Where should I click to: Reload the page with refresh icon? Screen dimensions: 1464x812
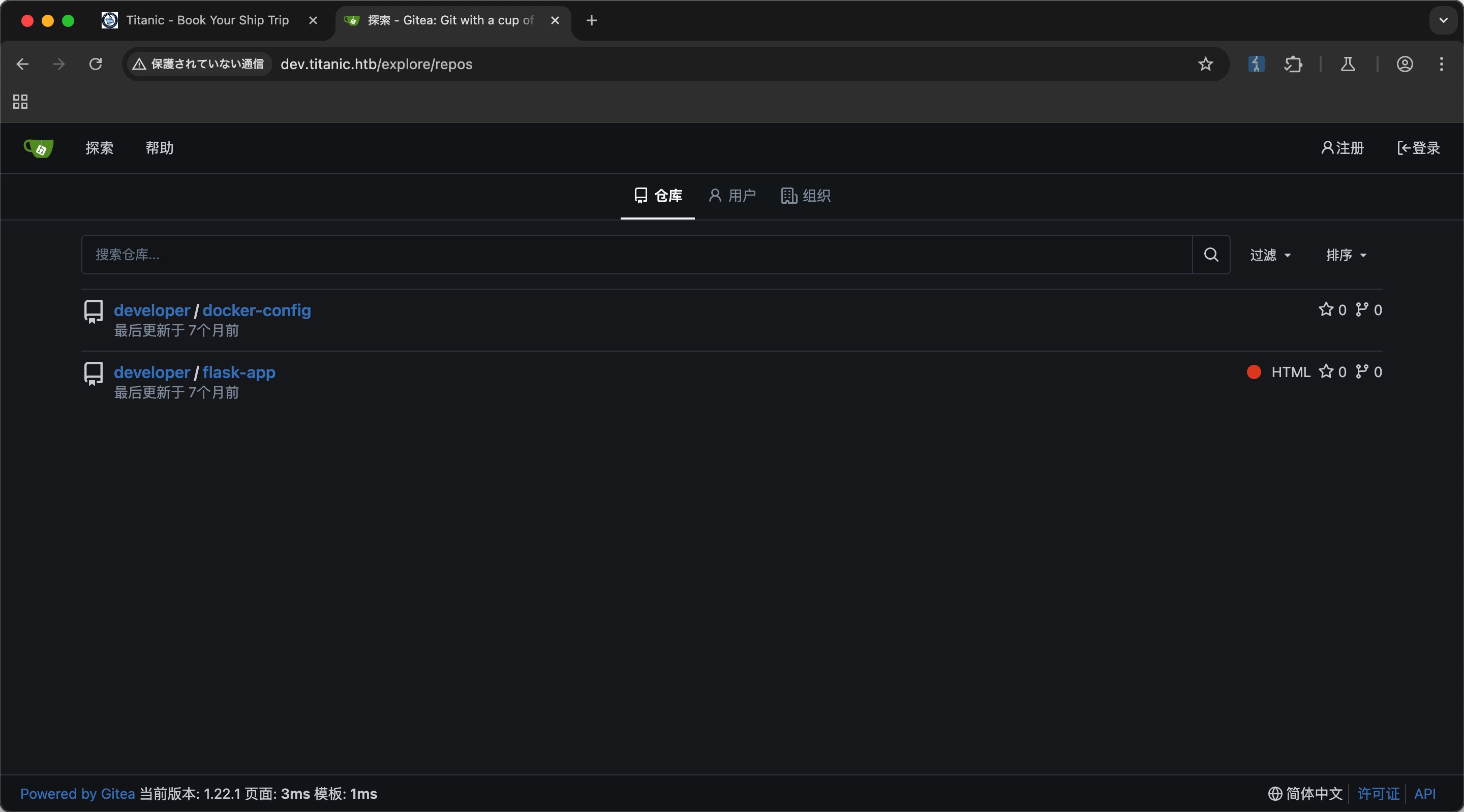click(96, 64)
